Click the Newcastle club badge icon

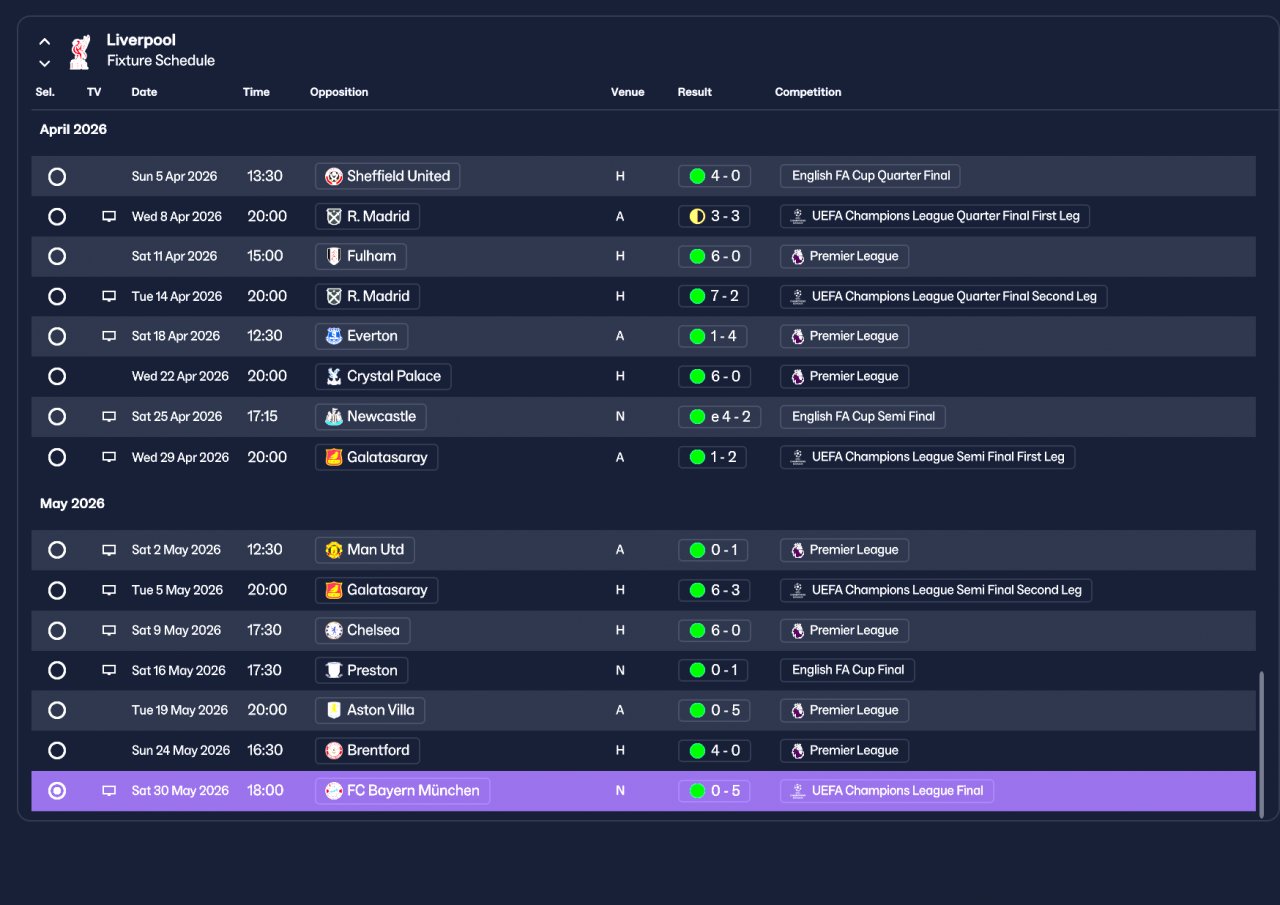tap(334, 416)
